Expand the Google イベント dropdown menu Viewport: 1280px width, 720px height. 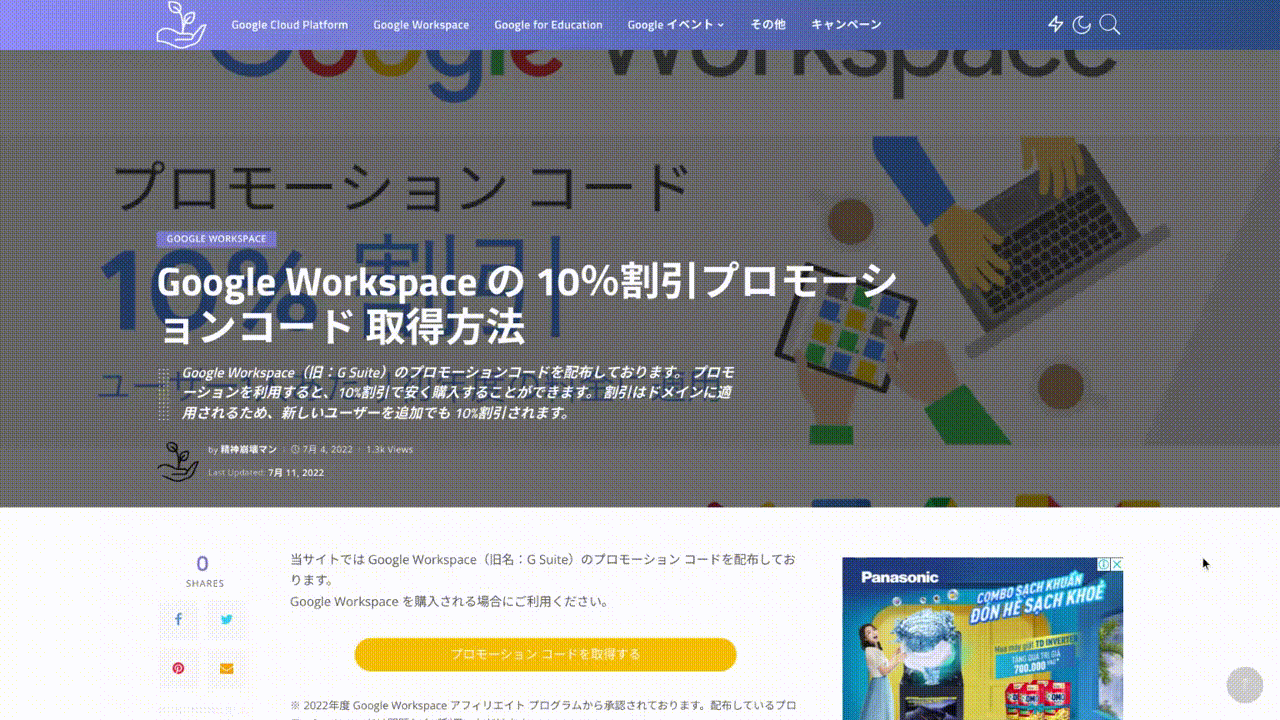tap(676, 25)
